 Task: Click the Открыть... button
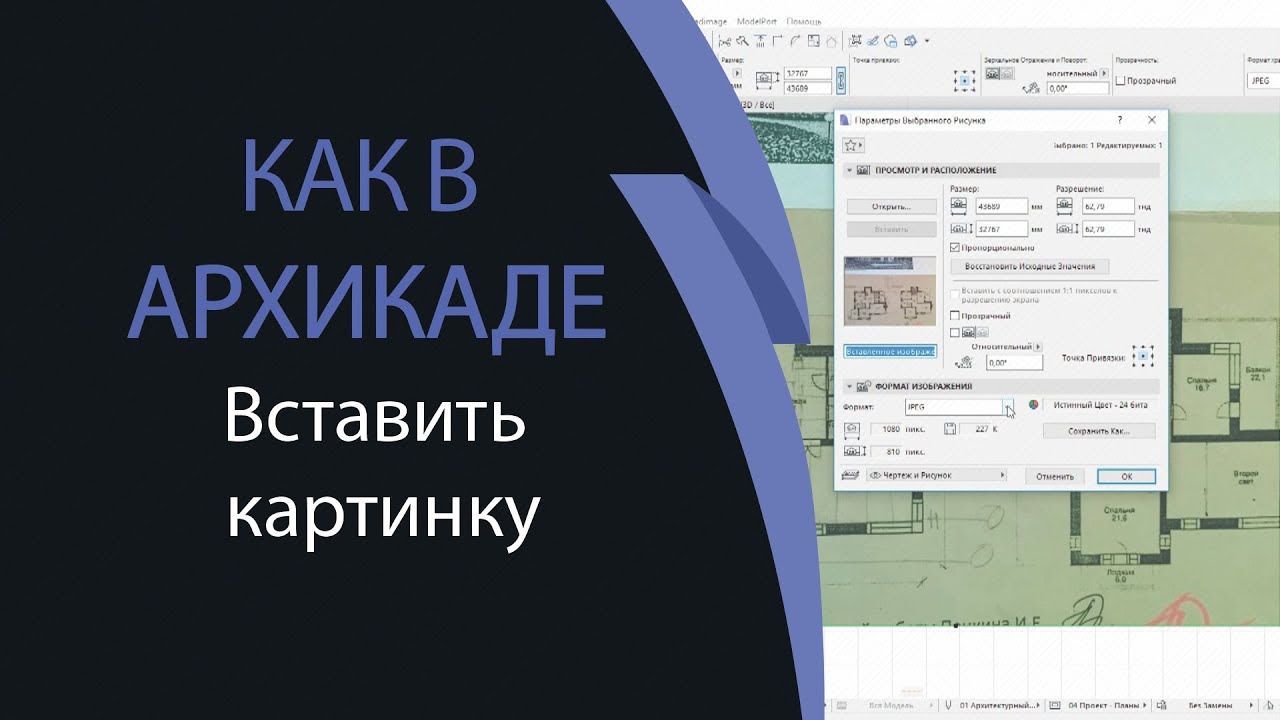pyautogui.click(x=891, y=207)
